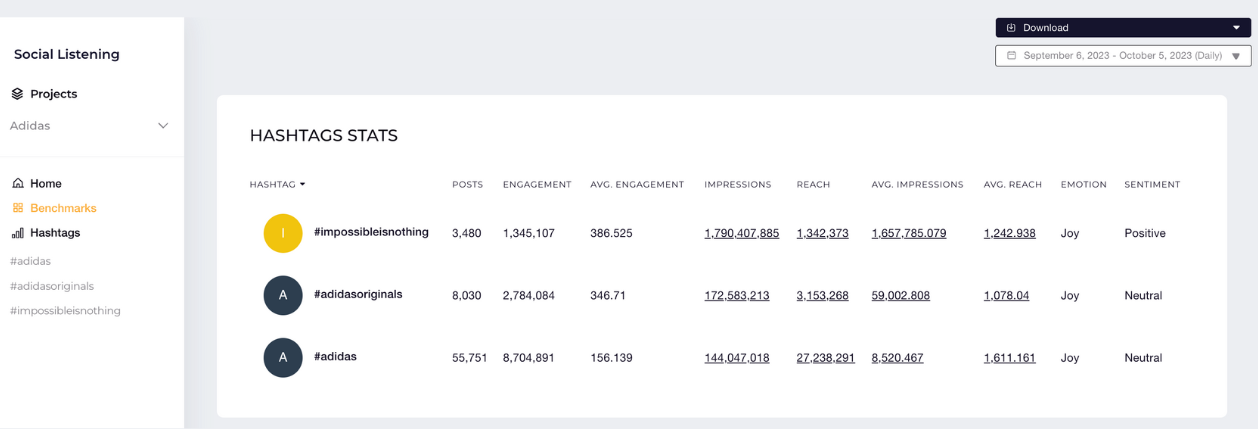1258x429 pixels.
Task: Click #adidas hashtag name in table
Action: [335, 356]
